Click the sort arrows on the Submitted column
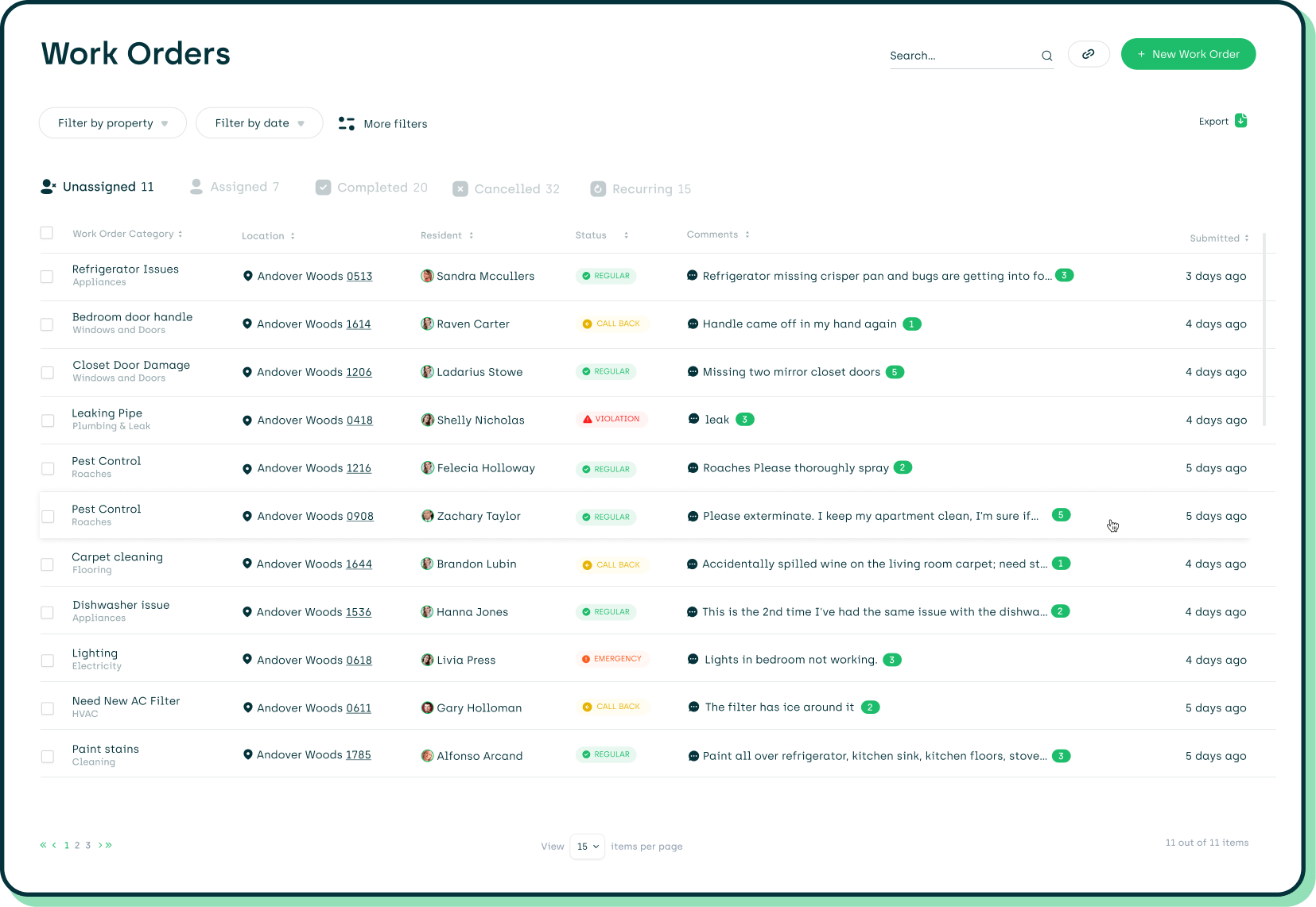The image size is (1316, 907). [x=1247, y=238]
